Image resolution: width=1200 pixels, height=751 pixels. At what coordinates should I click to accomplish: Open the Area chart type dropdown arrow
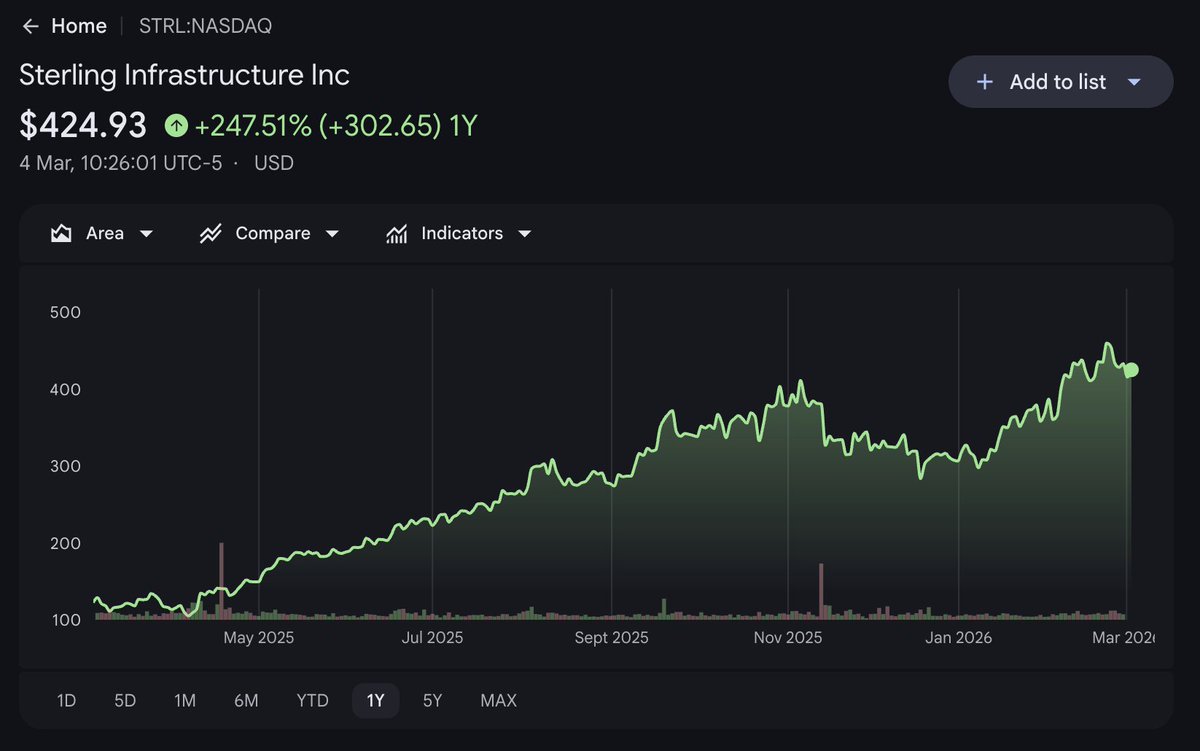(146, 234)
